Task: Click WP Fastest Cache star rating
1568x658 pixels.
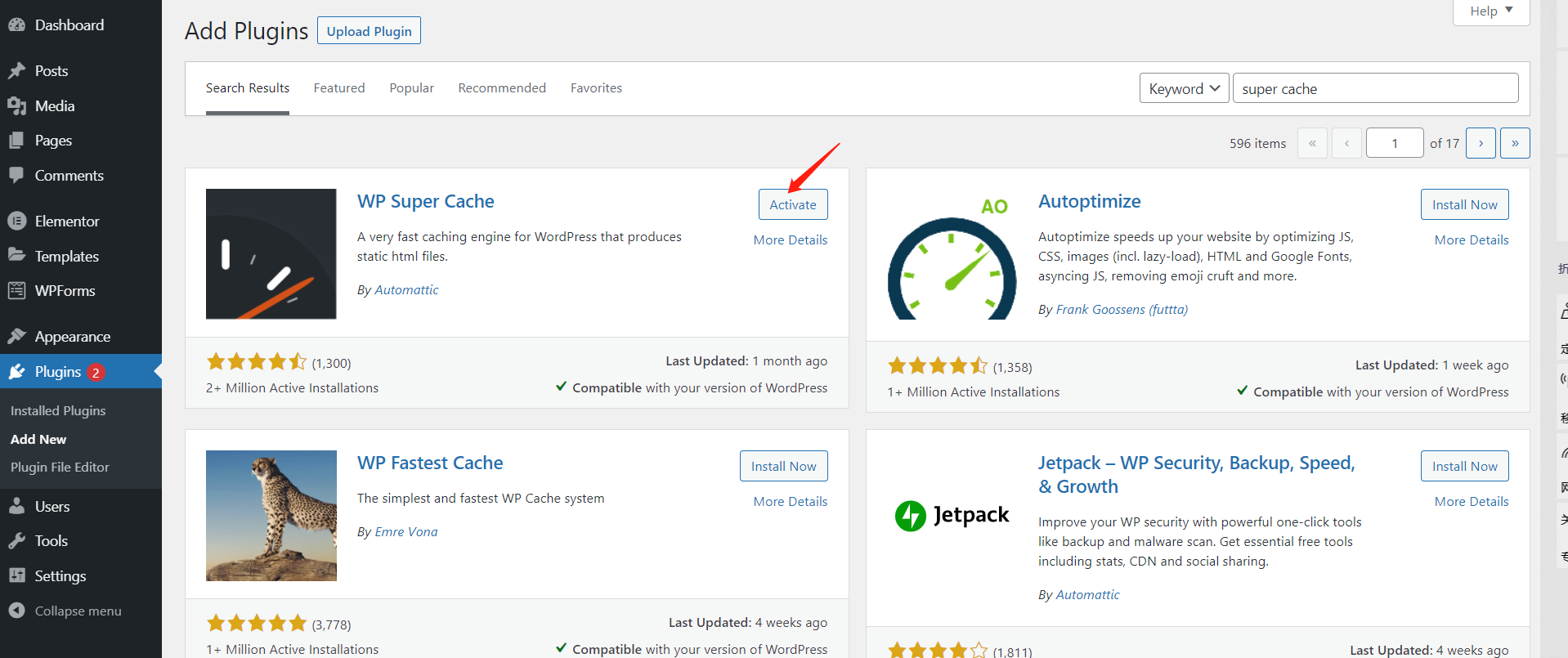Action: (x=257, y=623)
